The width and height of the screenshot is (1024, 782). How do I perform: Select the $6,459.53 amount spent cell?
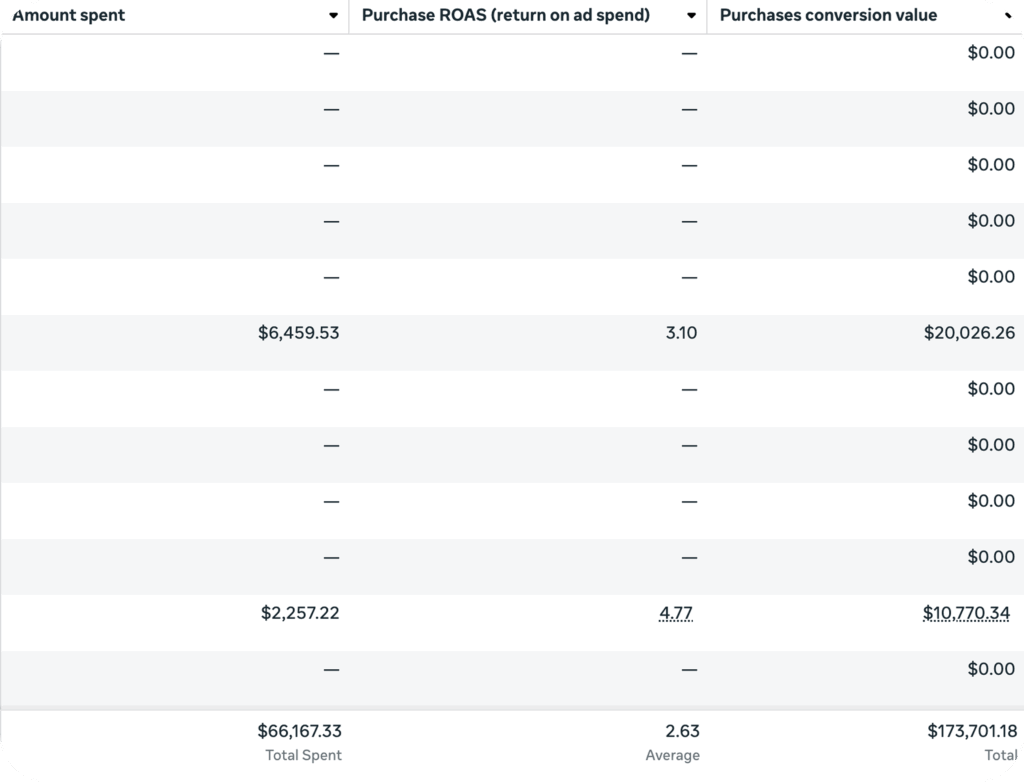point(298,333)
